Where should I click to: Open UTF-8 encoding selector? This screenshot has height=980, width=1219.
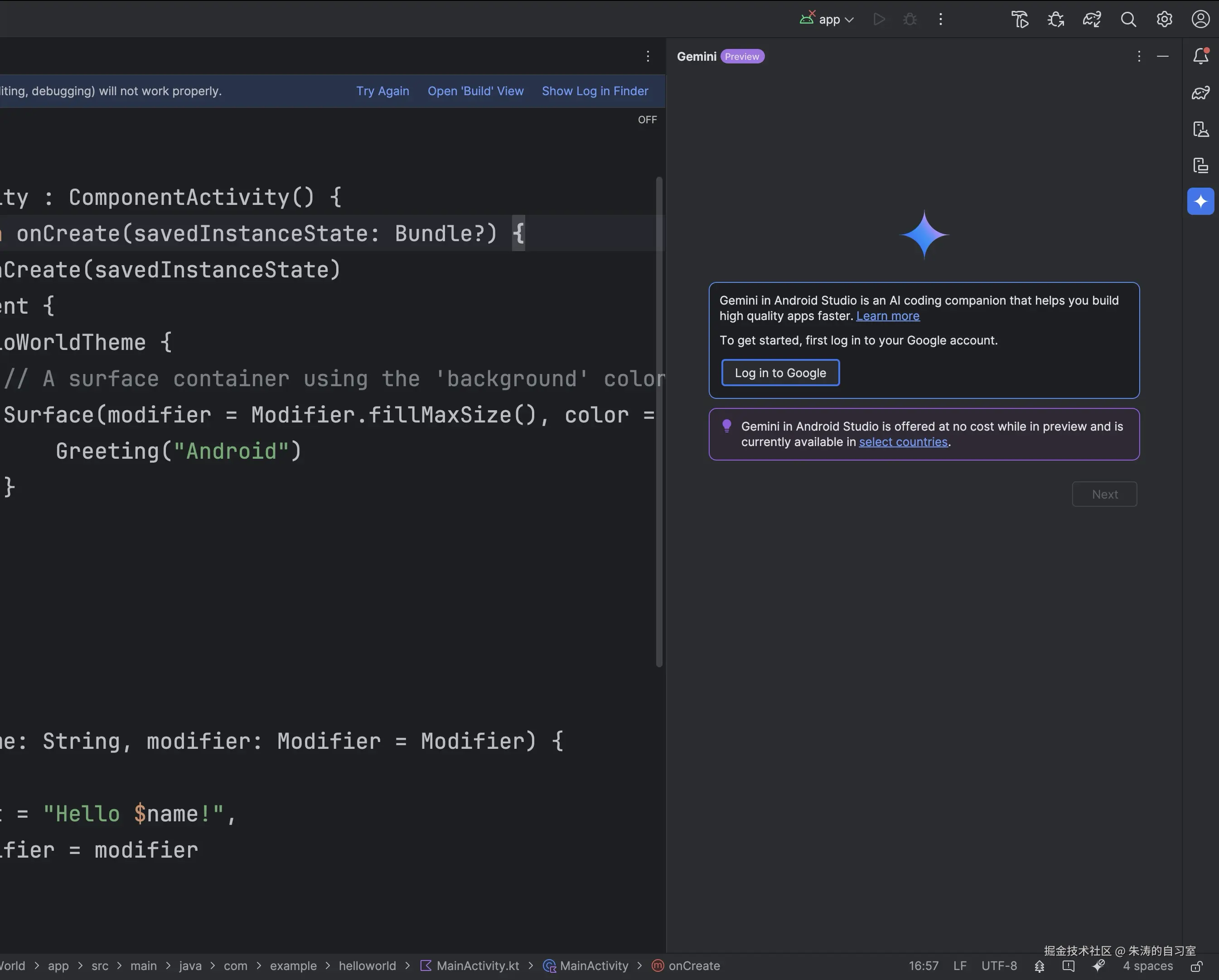click(x=998, y=966)
